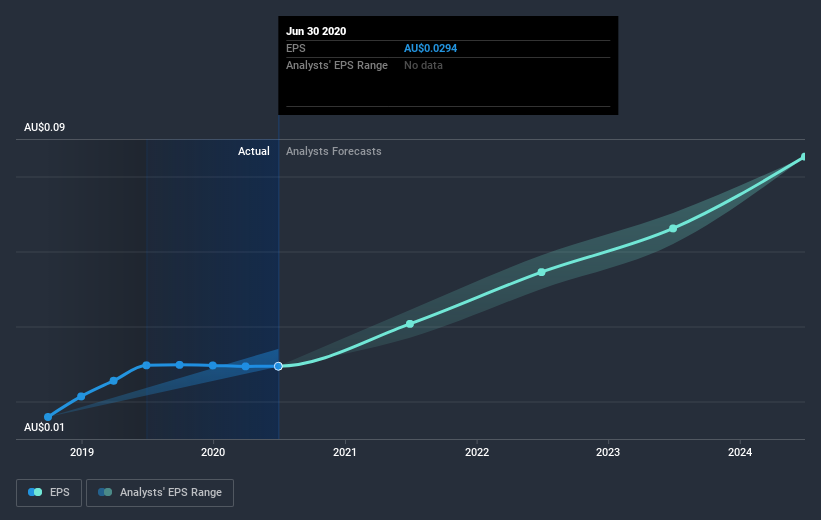Click the 'Analysts Forecasts' section label
This screenshot has height=520, width=821.
334,151
